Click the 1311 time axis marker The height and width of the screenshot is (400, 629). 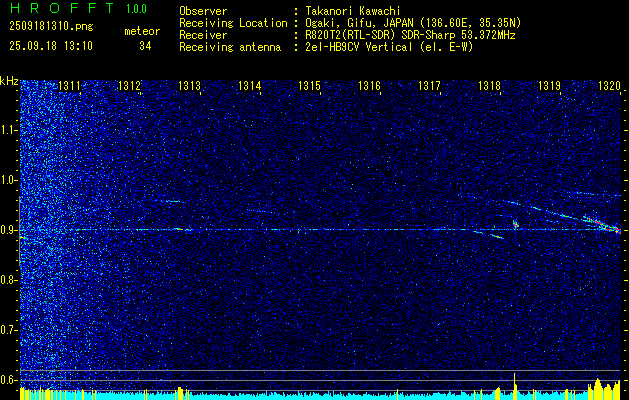tap(69, 85)
